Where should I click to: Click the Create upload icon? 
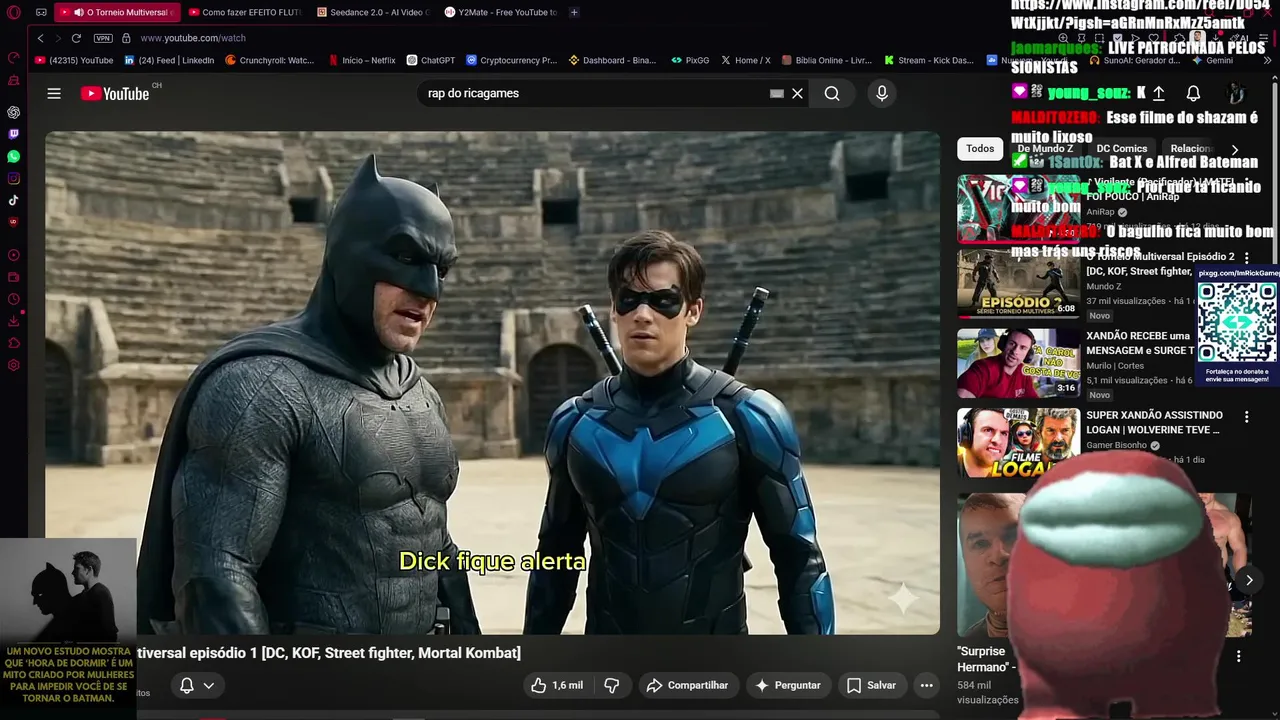[1158, 93]
